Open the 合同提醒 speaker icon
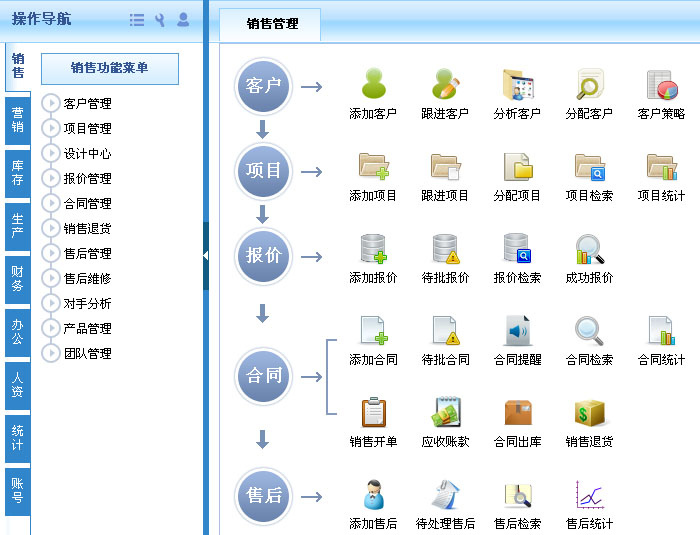700x535 pixels. (x=517, y=330)
